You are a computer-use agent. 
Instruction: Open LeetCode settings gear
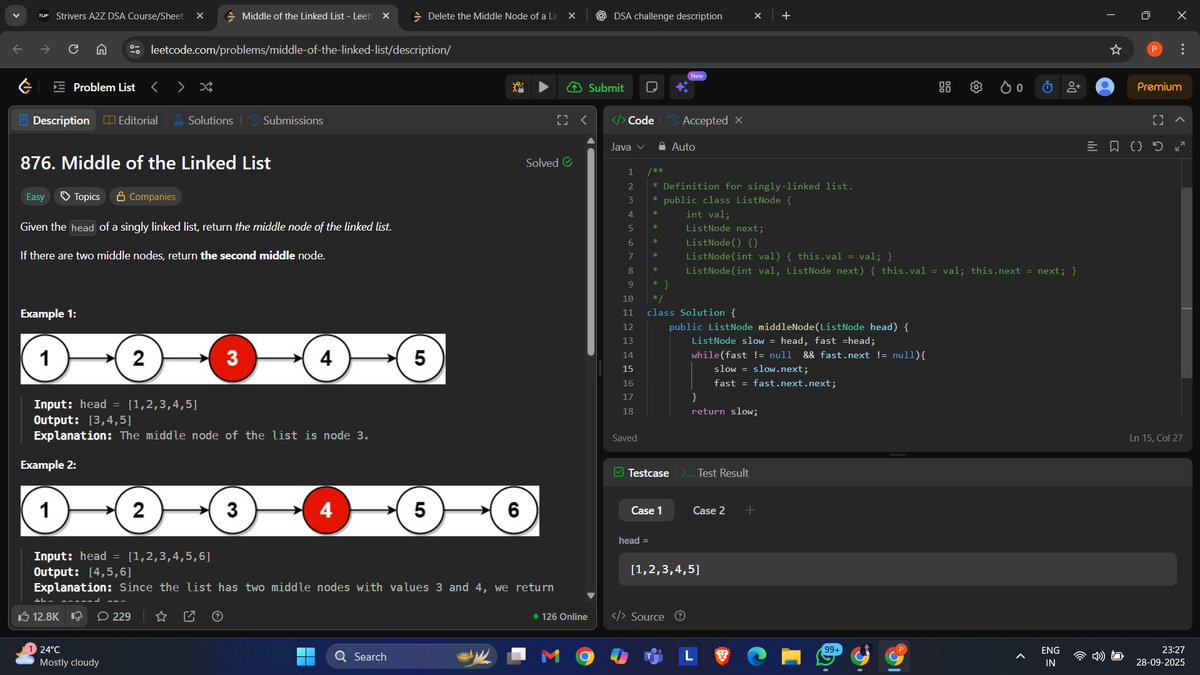(976, 87)
